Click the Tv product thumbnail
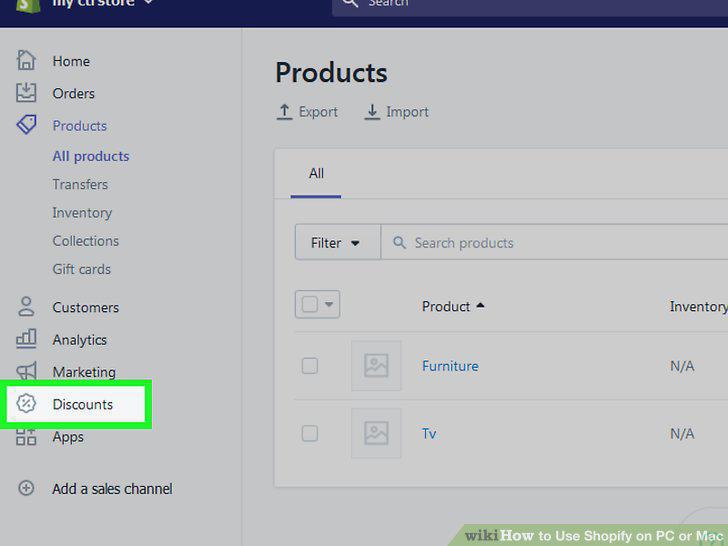Viewport: 728px width, 546px height. (376, 434)
